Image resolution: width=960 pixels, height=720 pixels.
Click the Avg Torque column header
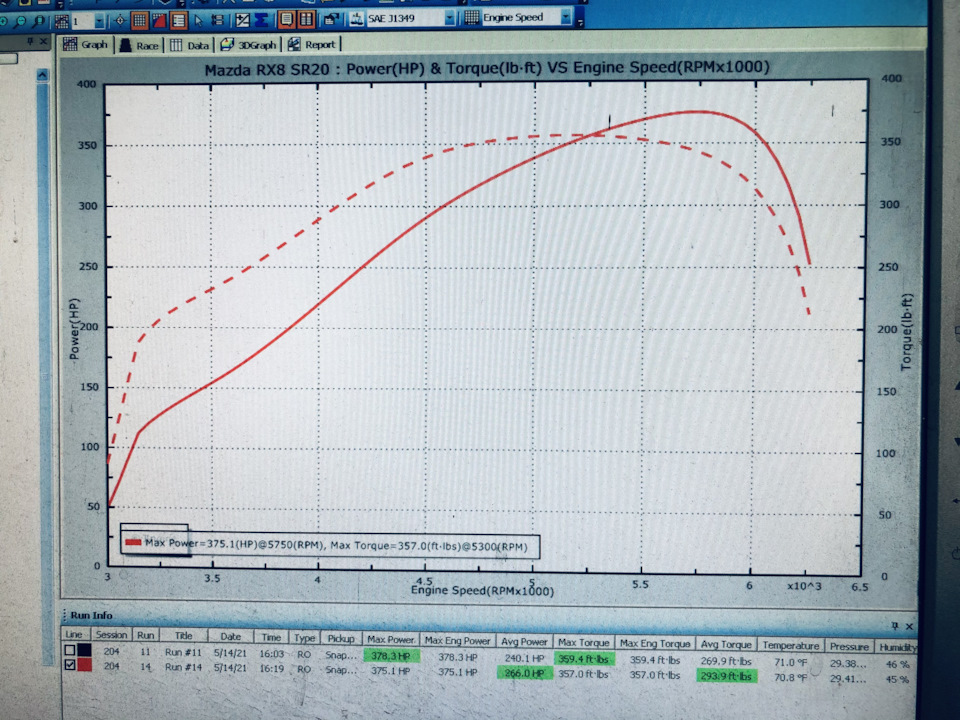pyautogui.click(x=726, y=644)
